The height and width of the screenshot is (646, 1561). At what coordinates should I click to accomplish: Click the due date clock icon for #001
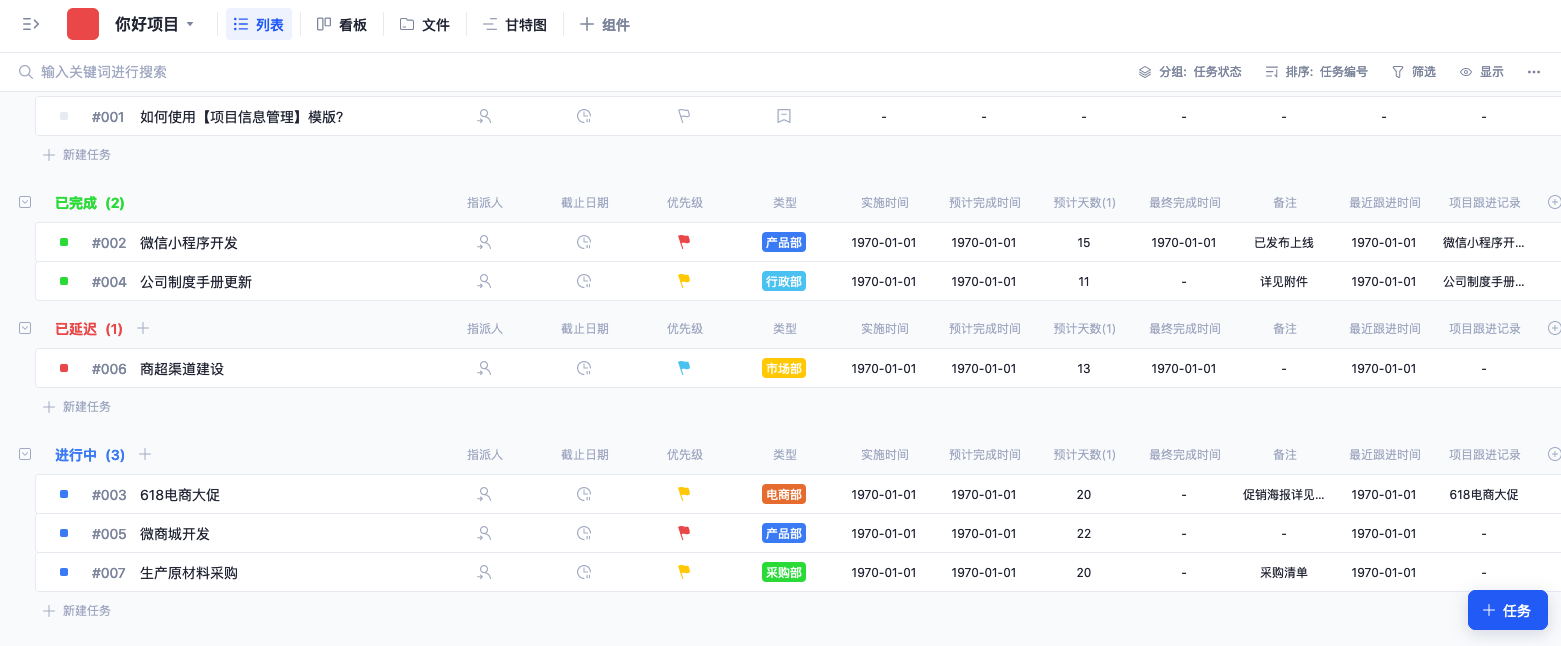[584, 116]
